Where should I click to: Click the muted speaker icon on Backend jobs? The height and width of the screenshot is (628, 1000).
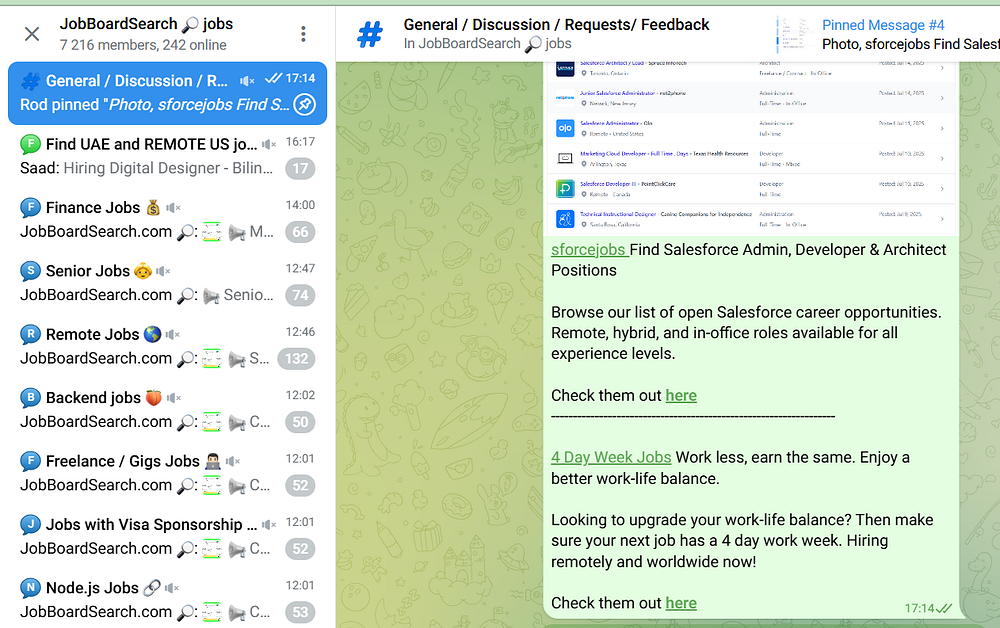(x=174, y=398)
